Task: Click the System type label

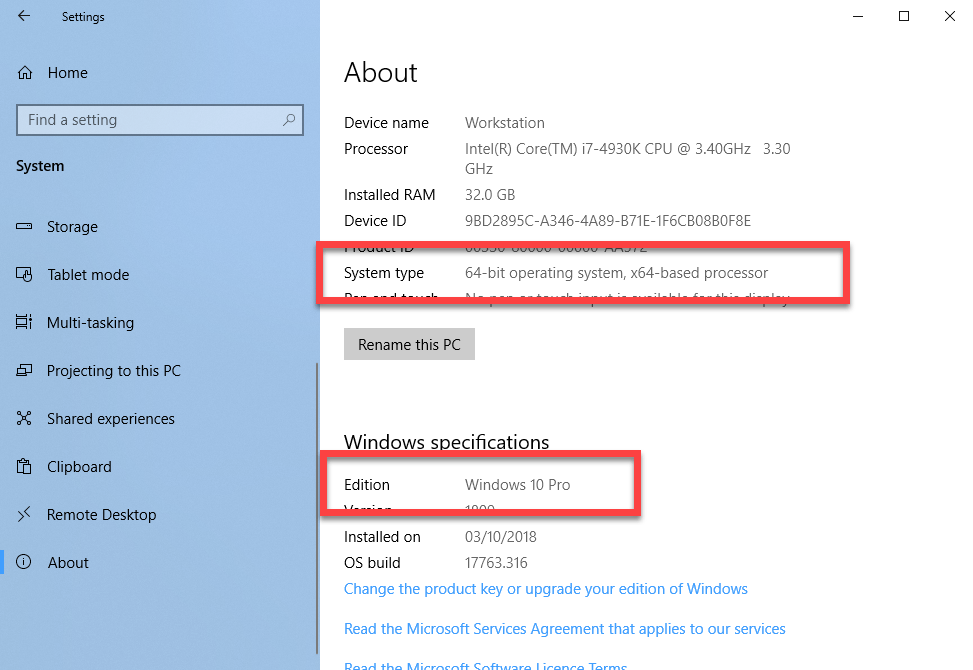Action: point(384,273)
